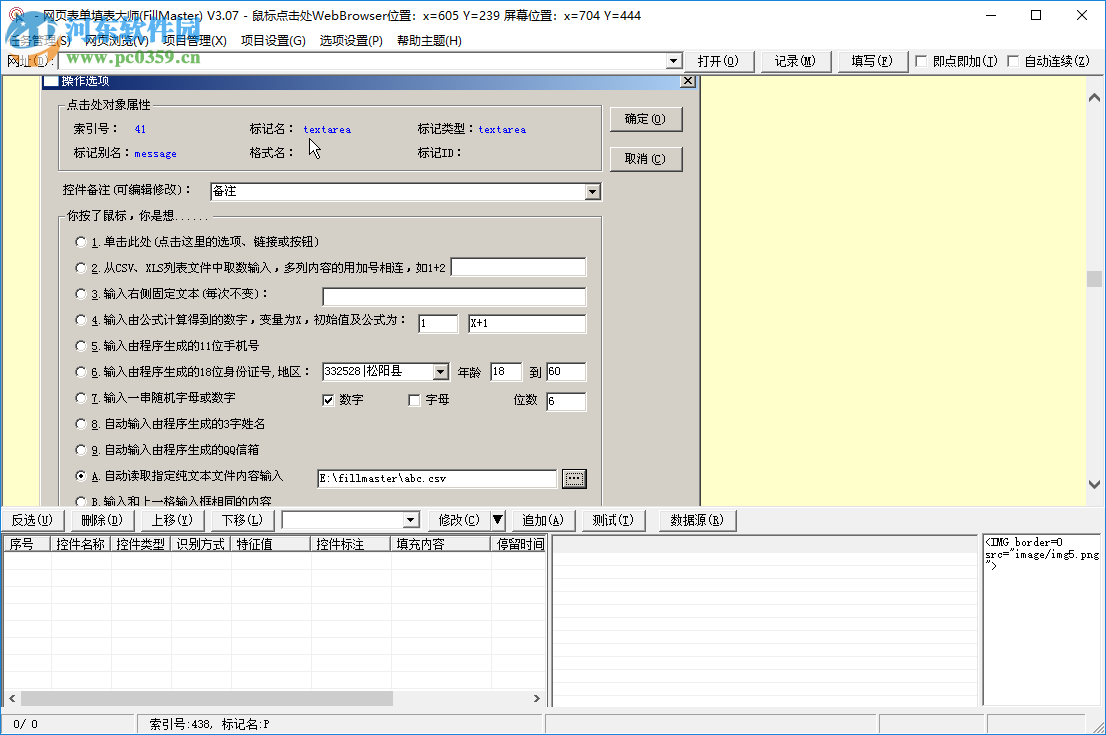Screen dimensions: 1106x735
Task: Uncheck the 数字 checkbox
Action: [x=327, y=400]
